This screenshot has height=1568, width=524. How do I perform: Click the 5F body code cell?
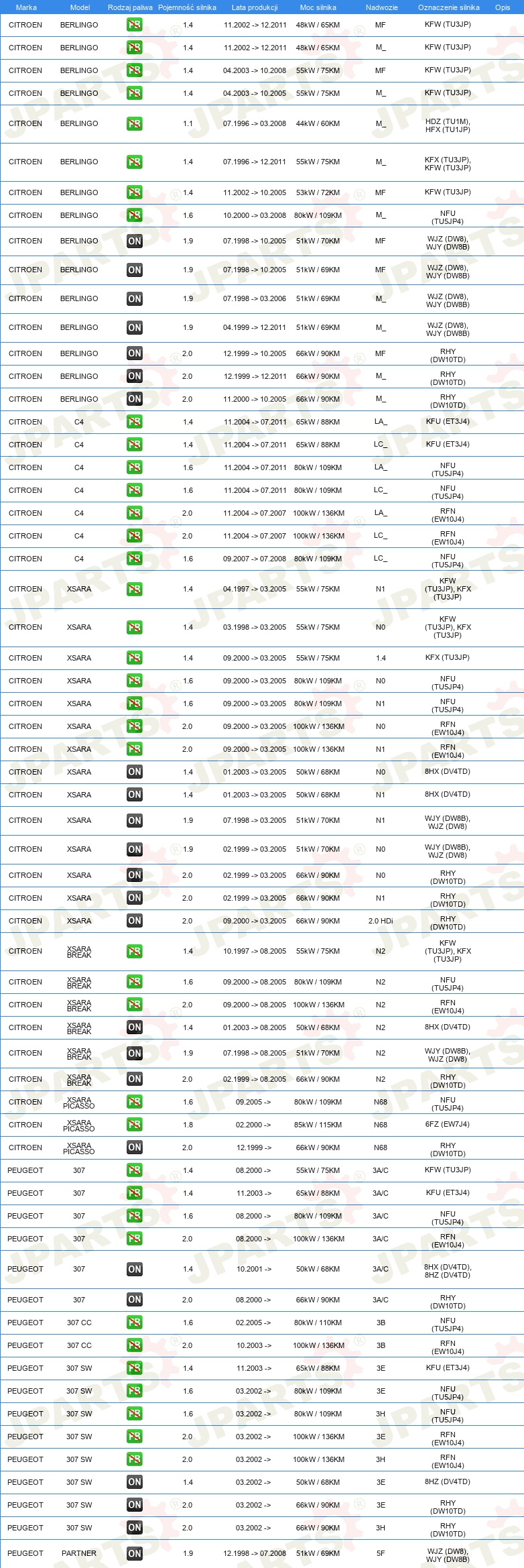(381, 1553)
